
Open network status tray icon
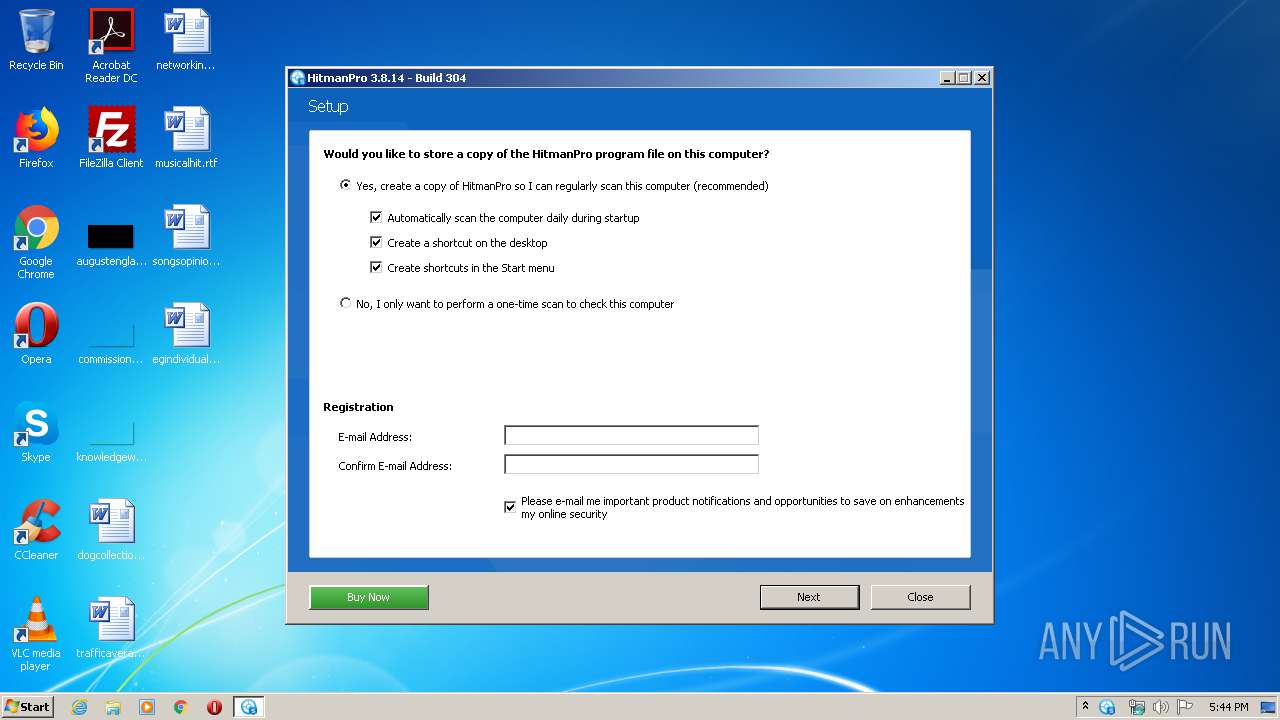[1135, 707]
